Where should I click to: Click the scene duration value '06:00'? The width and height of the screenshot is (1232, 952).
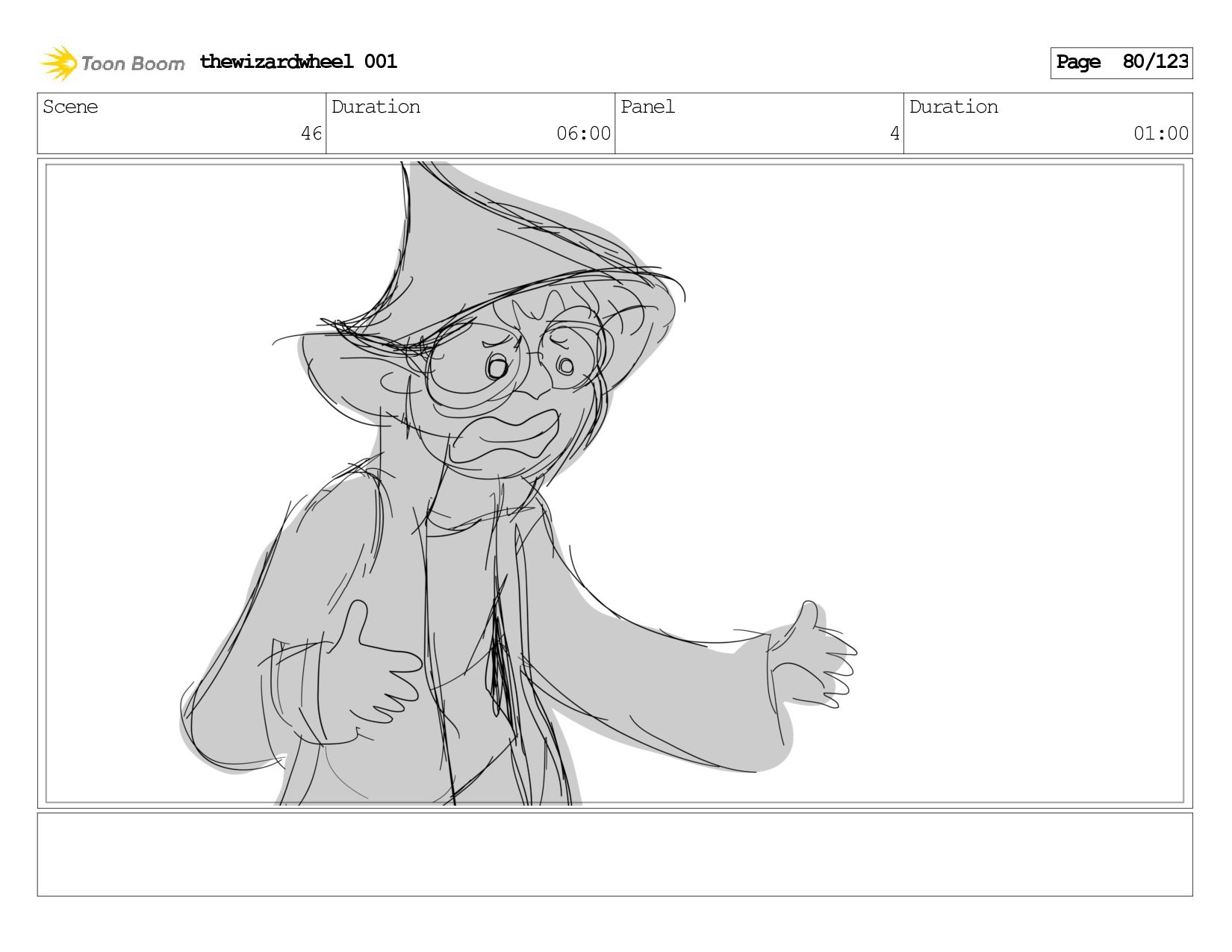tap(583, 134)
